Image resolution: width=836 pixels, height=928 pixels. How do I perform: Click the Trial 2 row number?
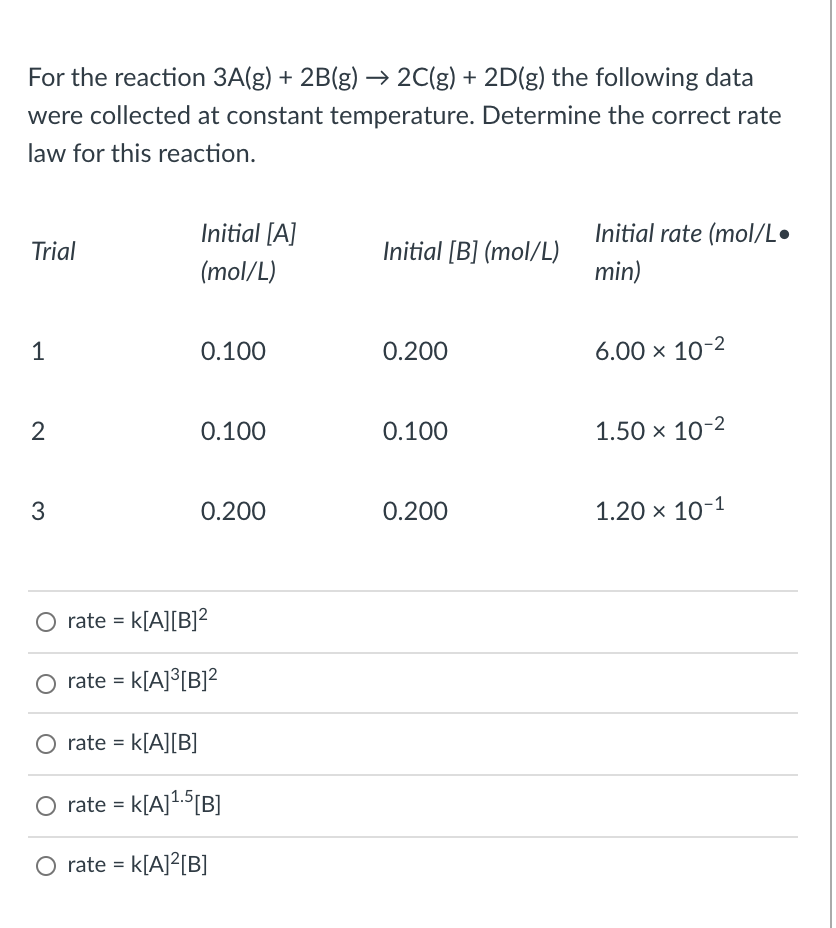tap(38, 431)
